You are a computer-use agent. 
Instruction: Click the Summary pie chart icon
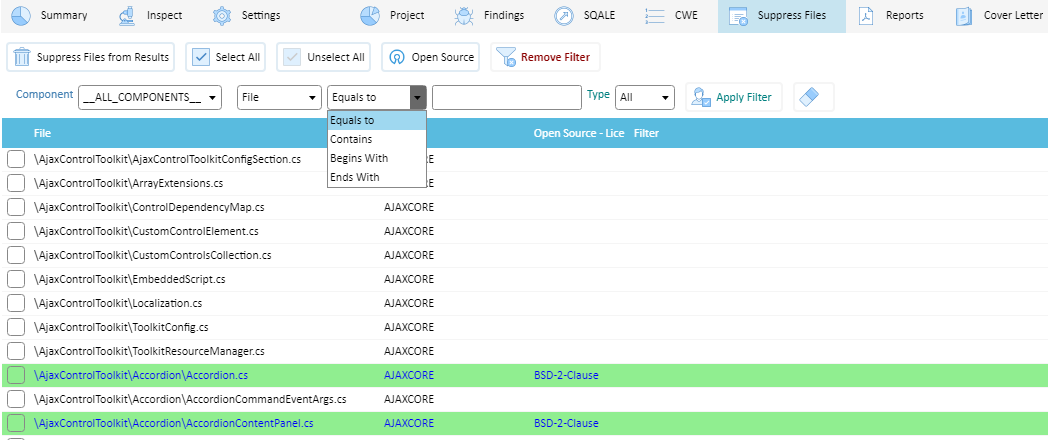[x=21, y=15]
